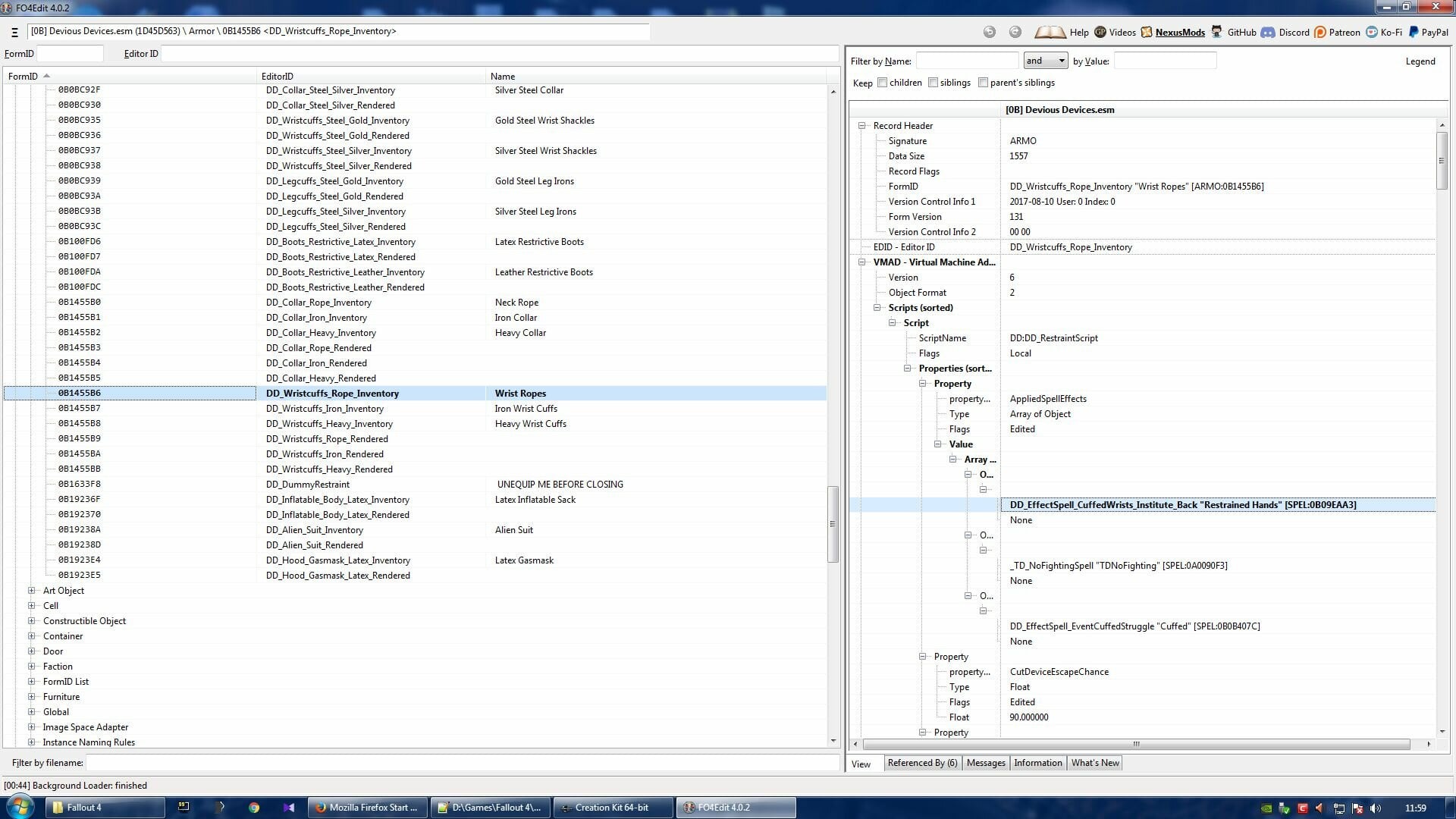Collapse the Record Header node

point(861,126)
